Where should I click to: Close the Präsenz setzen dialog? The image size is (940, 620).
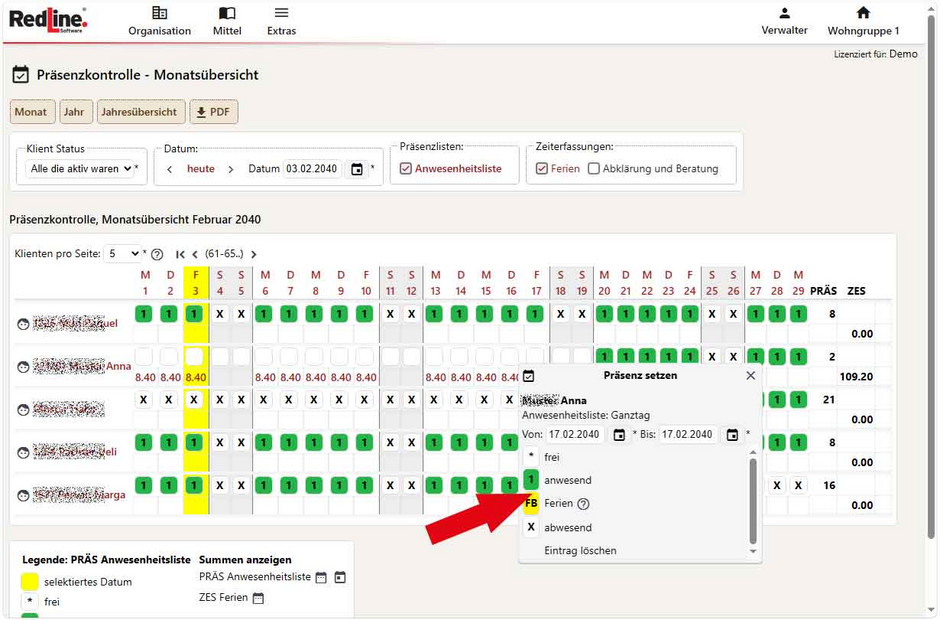[751, 375]
